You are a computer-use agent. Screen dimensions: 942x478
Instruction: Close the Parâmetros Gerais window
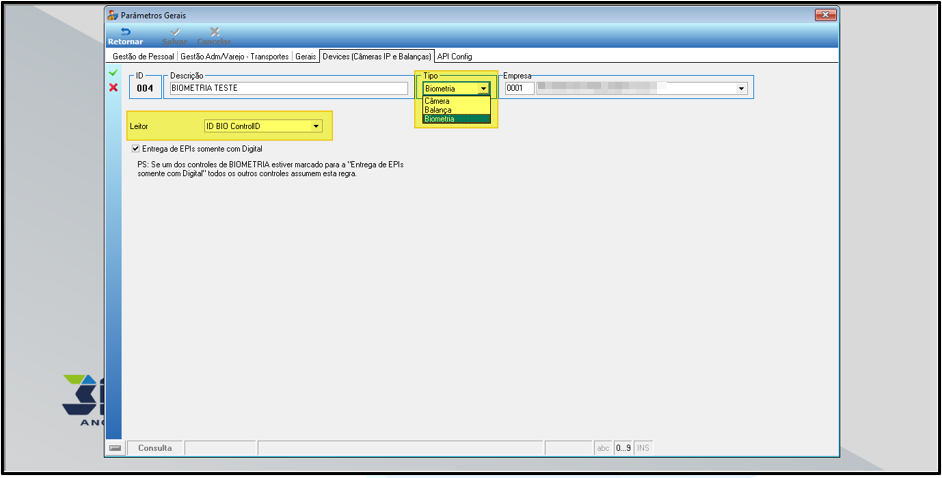pos(825,15)
